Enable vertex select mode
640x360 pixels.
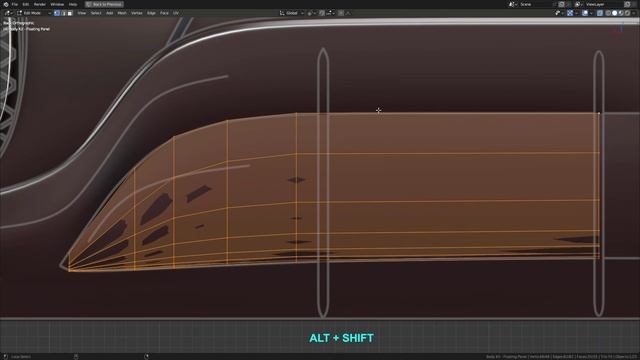(x=57, y=13)
